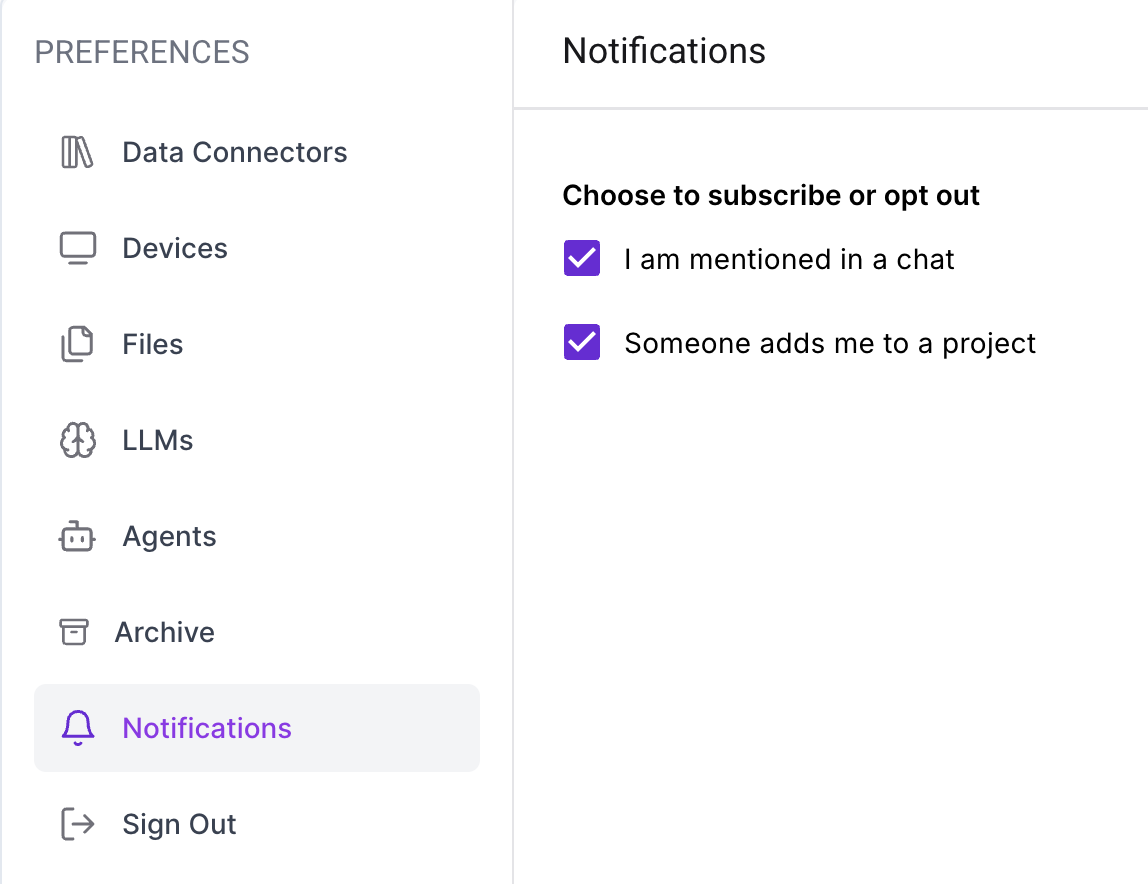Click the "Someone adds me to a project" label
Viewport: 1148px width, 884px height.
pos(830,343)
